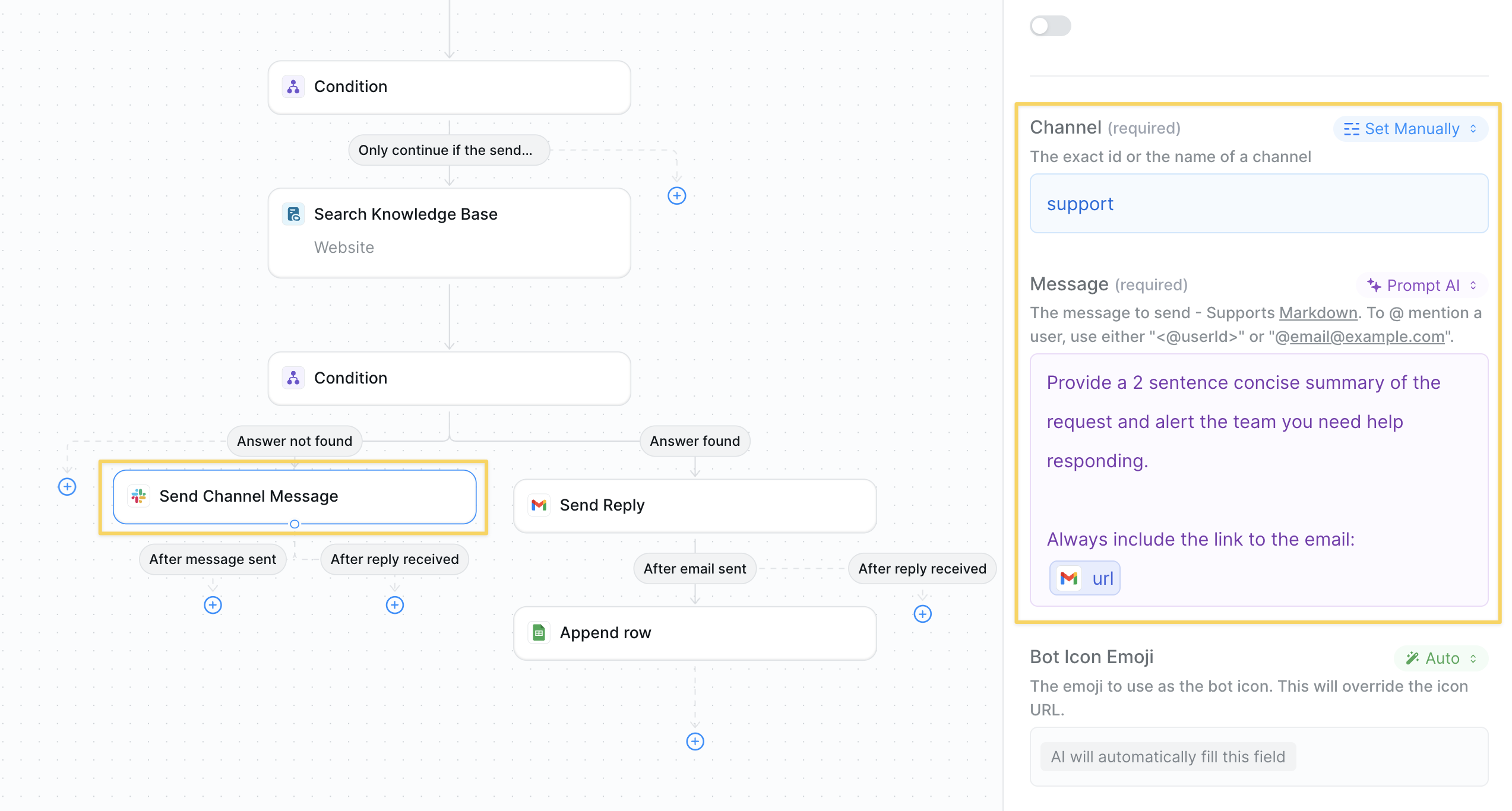
Task: Add step under right After reply received
Action: coord(922,614)
